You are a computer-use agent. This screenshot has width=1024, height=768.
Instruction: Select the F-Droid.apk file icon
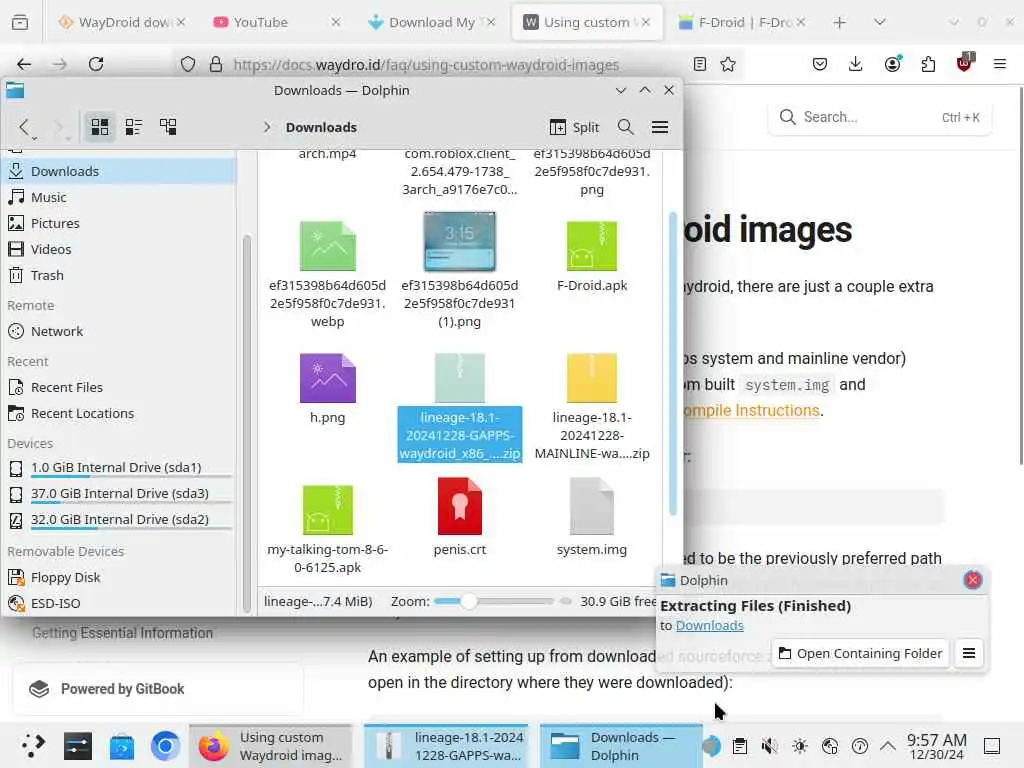pos(592,246)
